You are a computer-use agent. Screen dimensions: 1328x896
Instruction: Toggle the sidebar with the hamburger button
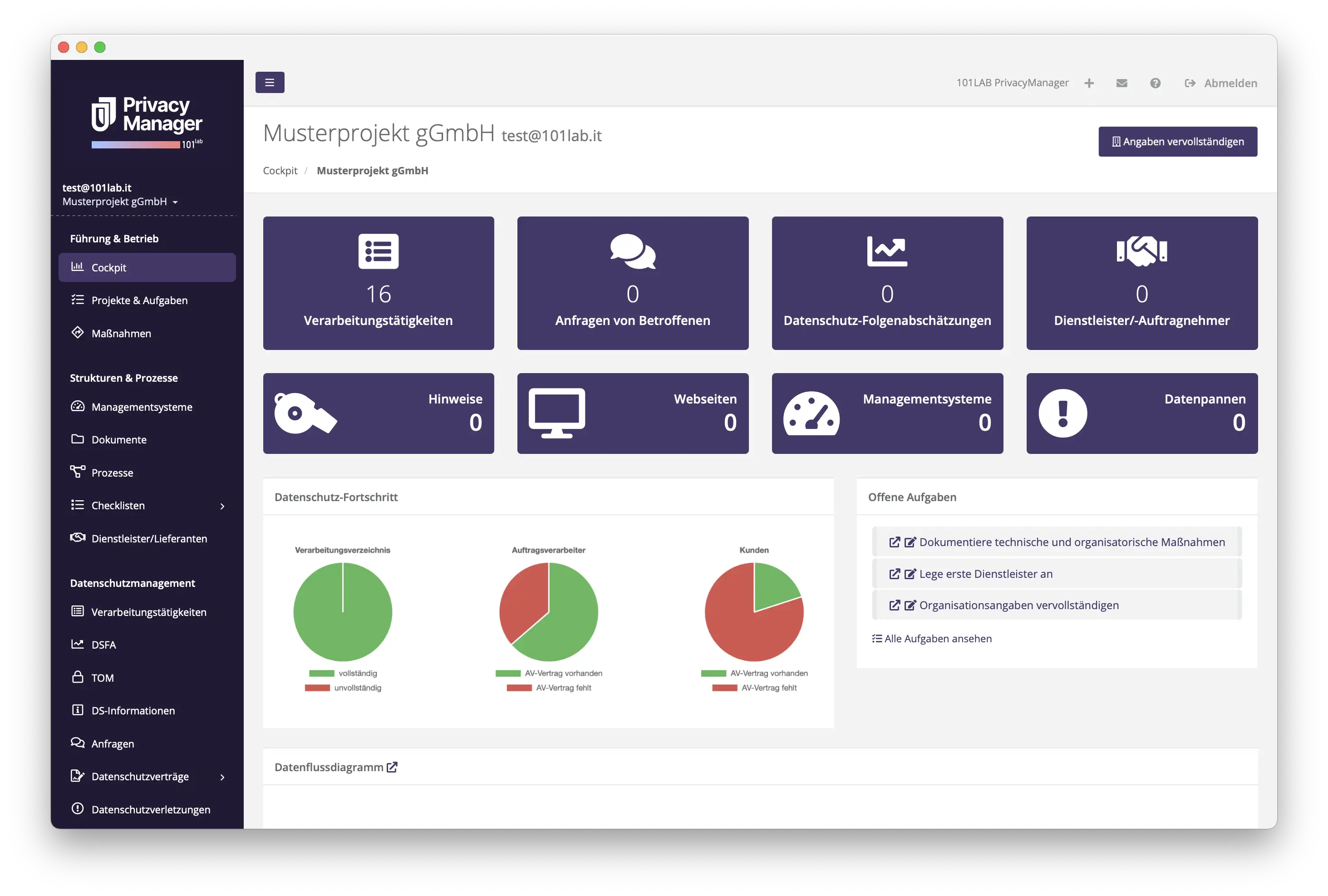[269, 82]
